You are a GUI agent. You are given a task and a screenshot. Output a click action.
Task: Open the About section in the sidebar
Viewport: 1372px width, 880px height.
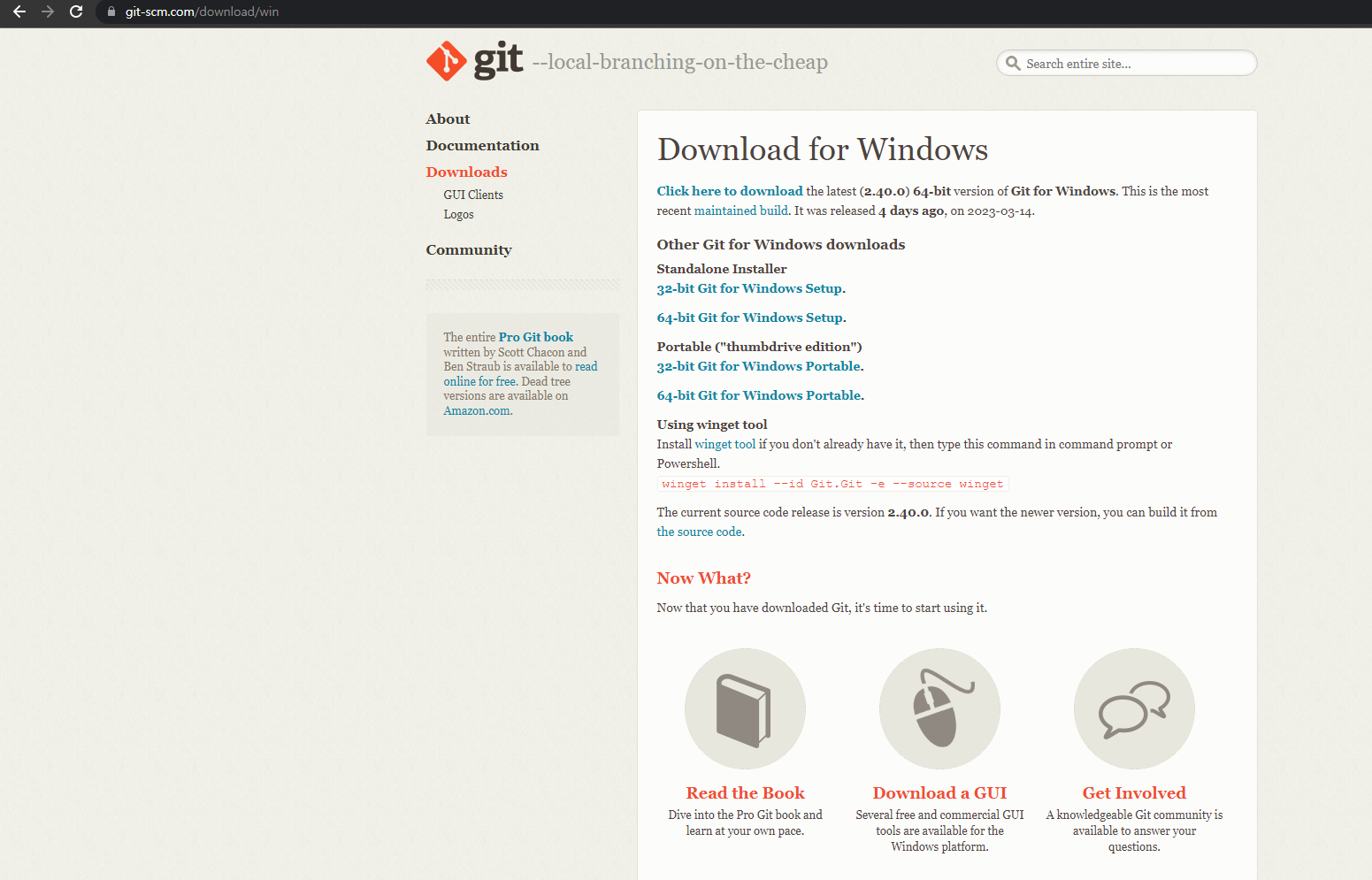click(x=448, y=119)
